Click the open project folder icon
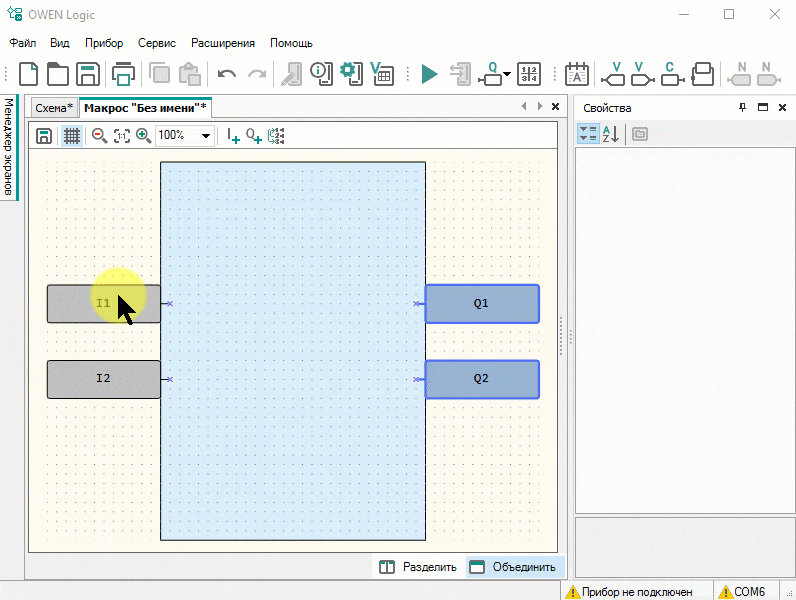Screen dimensions: 796x600 (x=58, y=74)
